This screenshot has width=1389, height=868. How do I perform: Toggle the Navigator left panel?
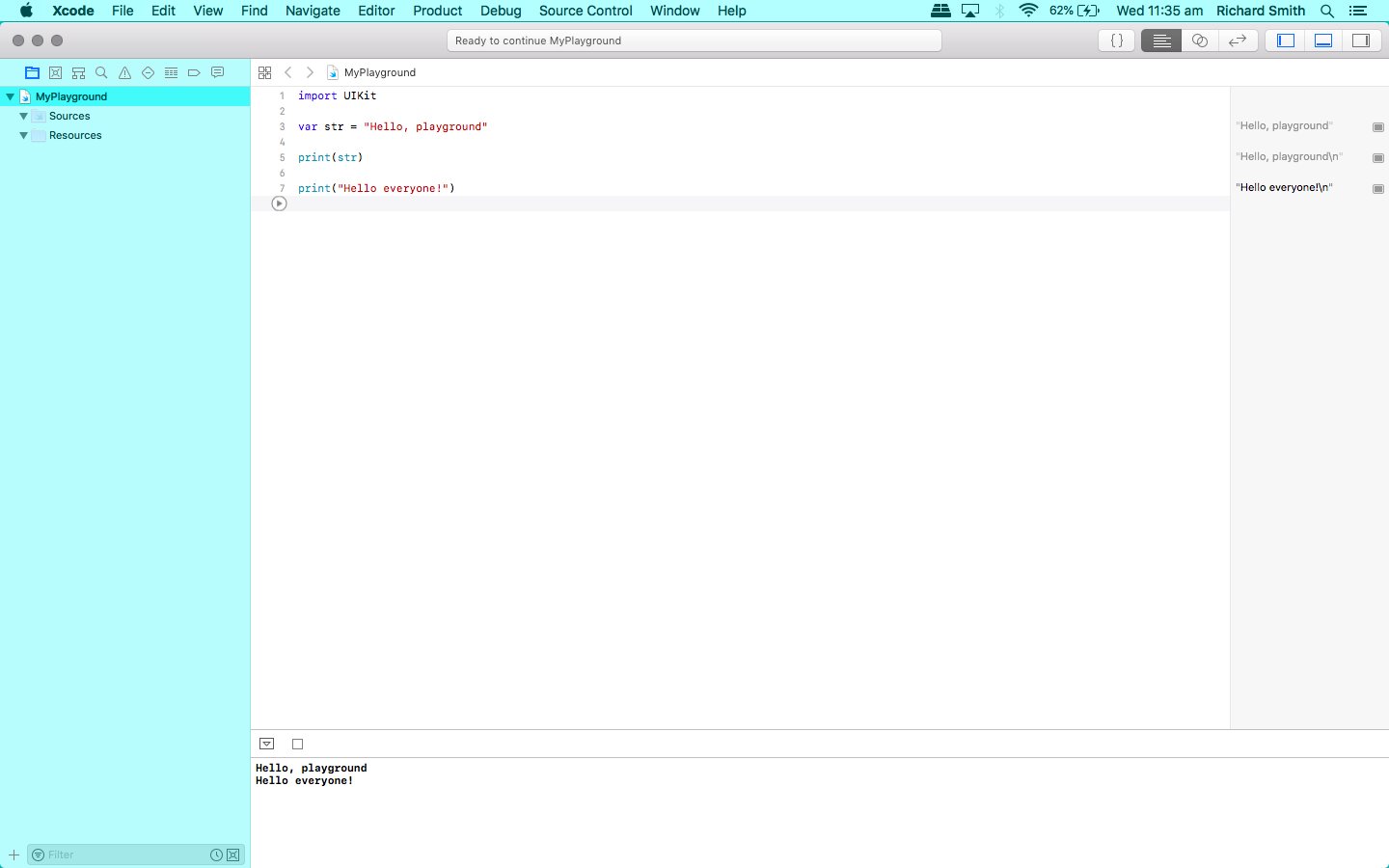coord(1285,41)
